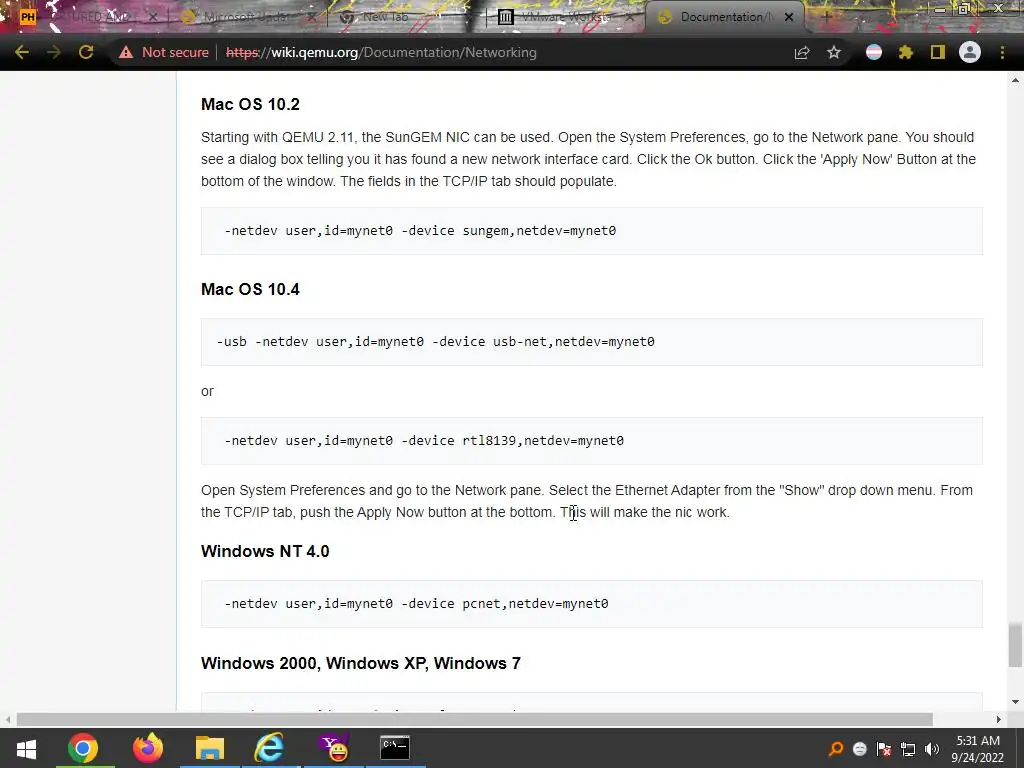Open Yahoo Messenger from the taskbar

pos(334,748)
